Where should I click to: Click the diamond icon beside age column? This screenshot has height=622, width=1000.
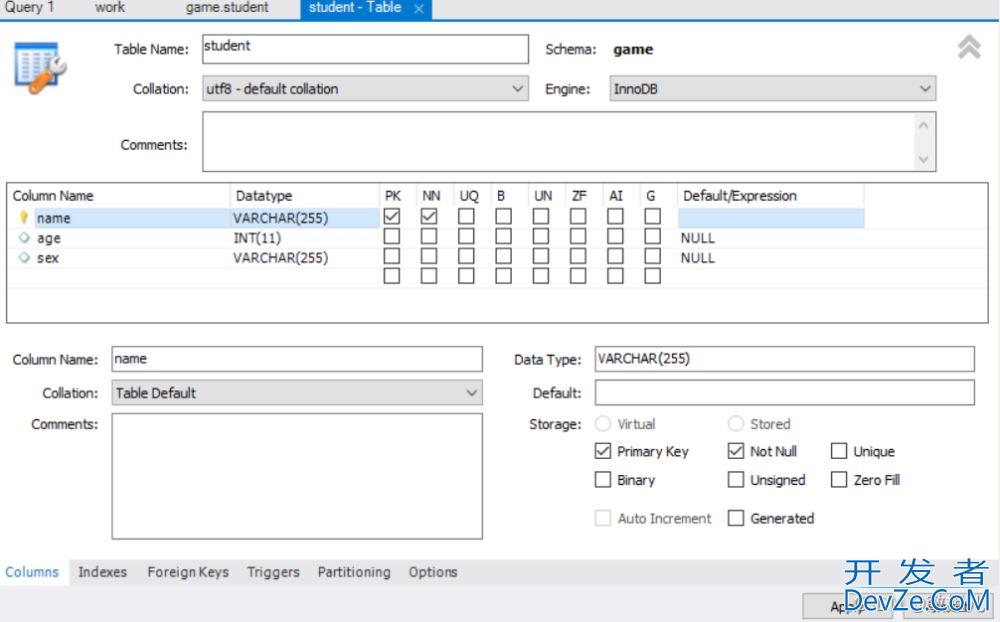(x=24, y=238)
